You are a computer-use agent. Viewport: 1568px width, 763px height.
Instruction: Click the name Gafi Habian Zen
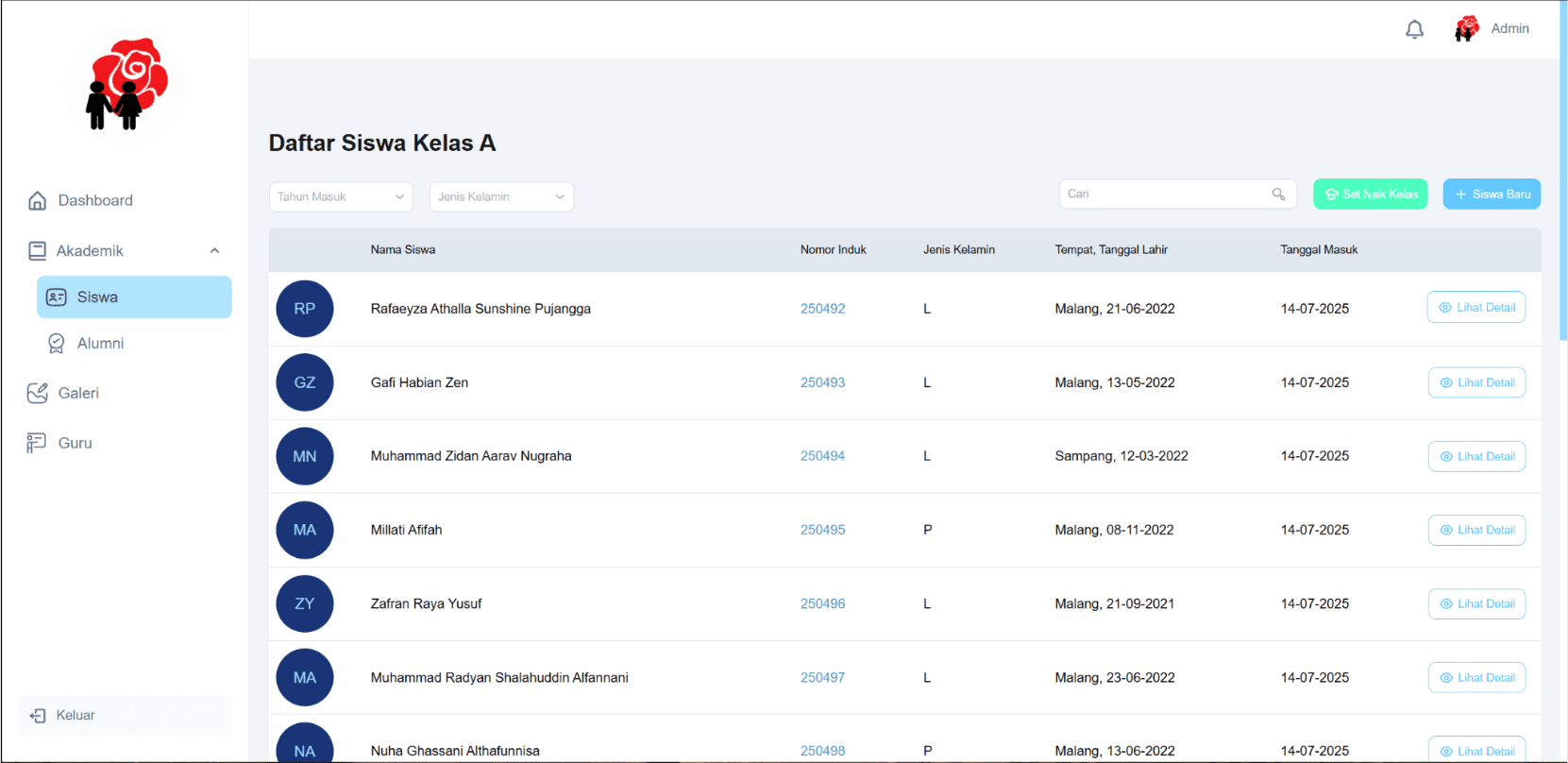point(419,382)
